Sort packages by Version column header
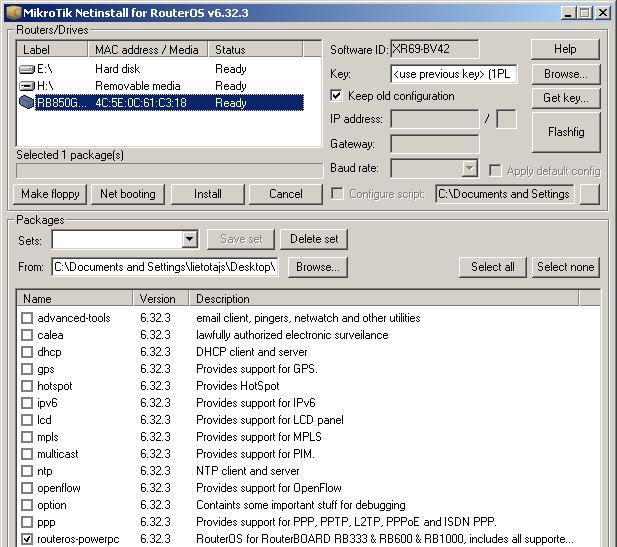Screen dimensions: 617x547 click(x=161, y=299)
